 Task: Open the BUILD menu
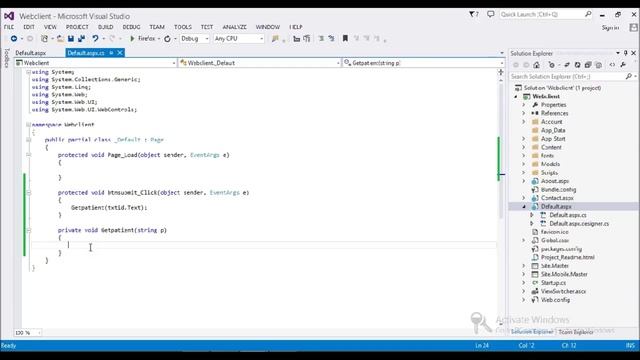tap(105, 27)
